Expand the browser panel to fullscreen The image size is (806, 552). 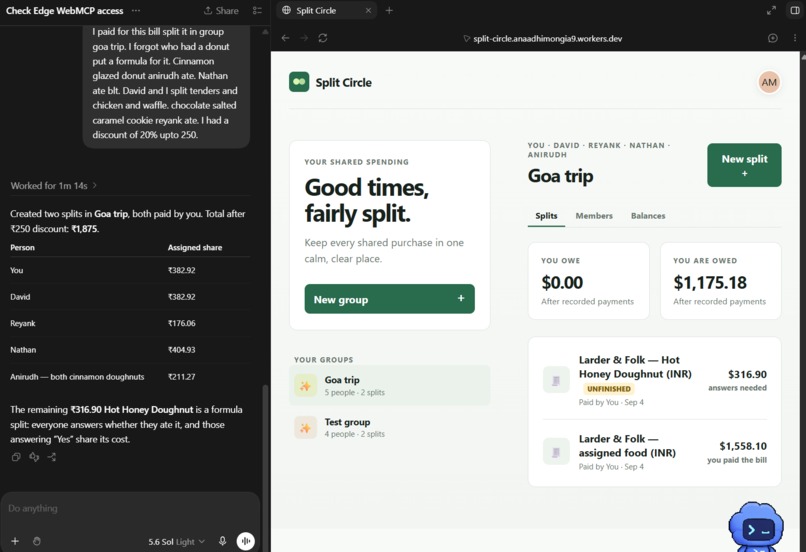[x=771, y=10]
